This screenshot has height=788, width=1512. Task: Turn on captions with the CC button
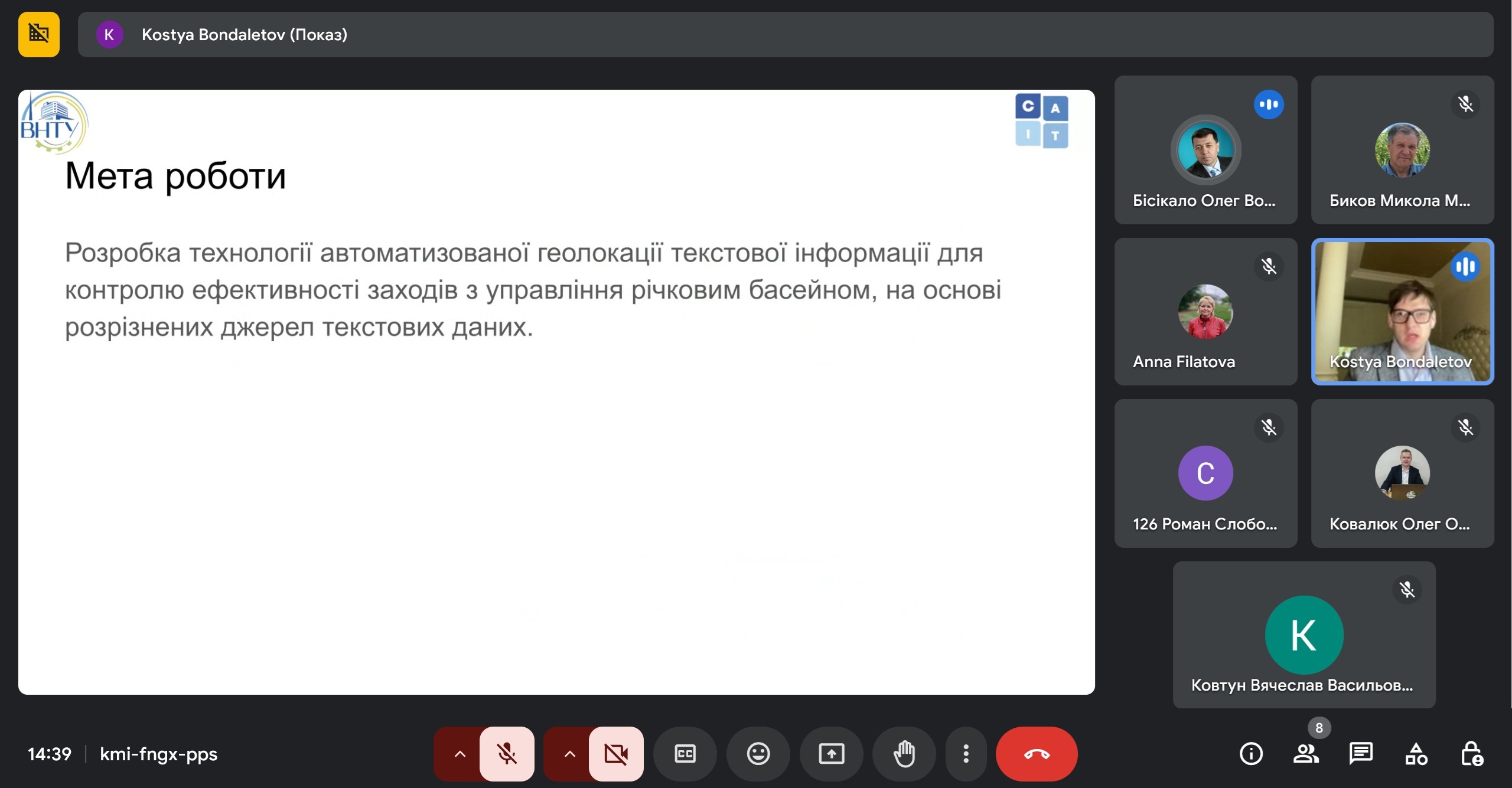click(x=685, y=754)
